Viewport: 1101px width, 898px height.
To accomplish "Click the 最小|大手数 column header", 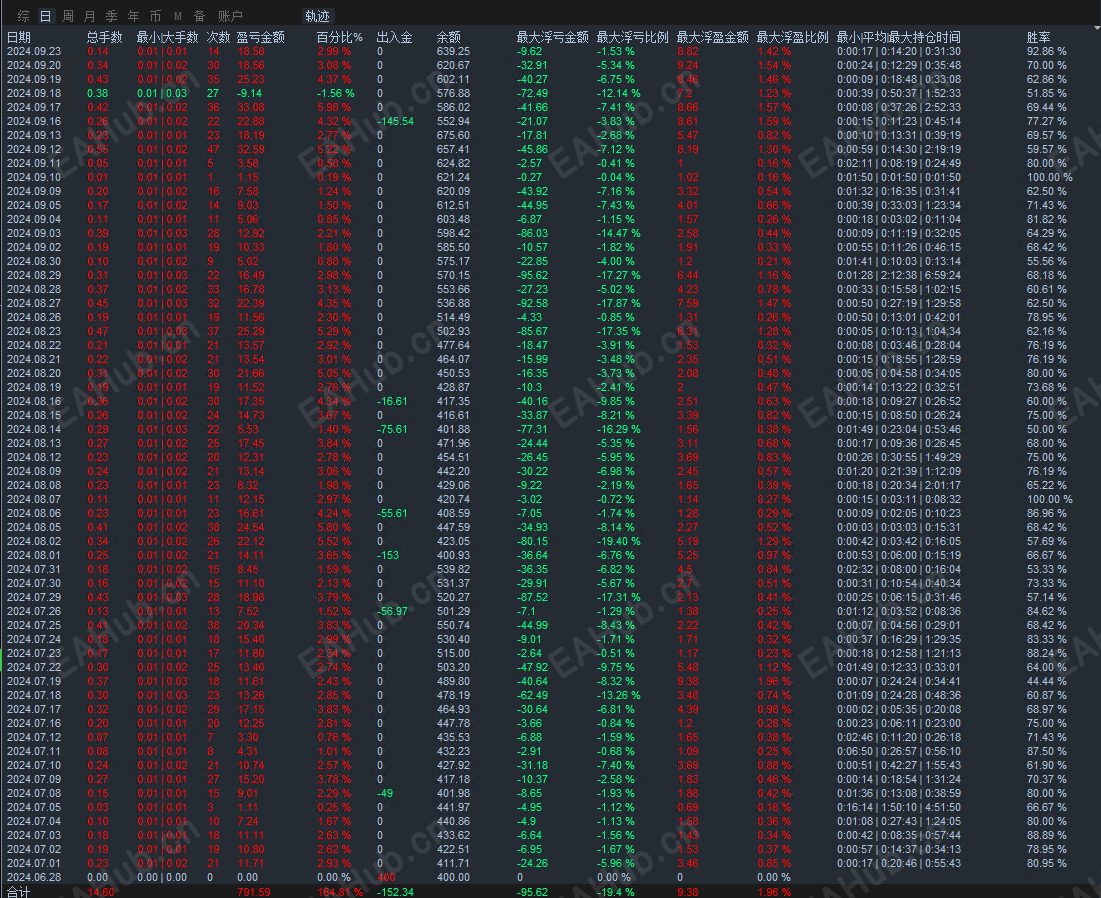I will pyautogui.click(x=168, y=37).
